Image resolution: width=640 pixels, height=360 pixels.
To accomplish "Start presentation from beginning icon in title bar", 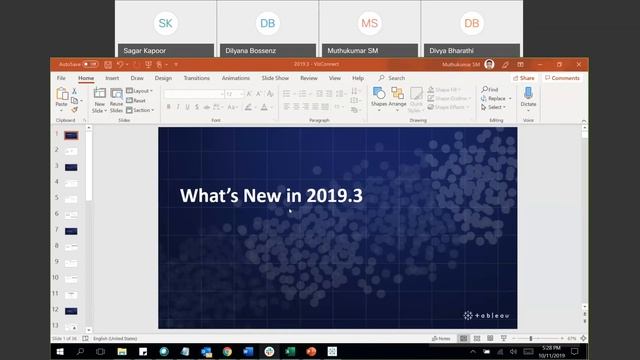I will click(148, 64).
